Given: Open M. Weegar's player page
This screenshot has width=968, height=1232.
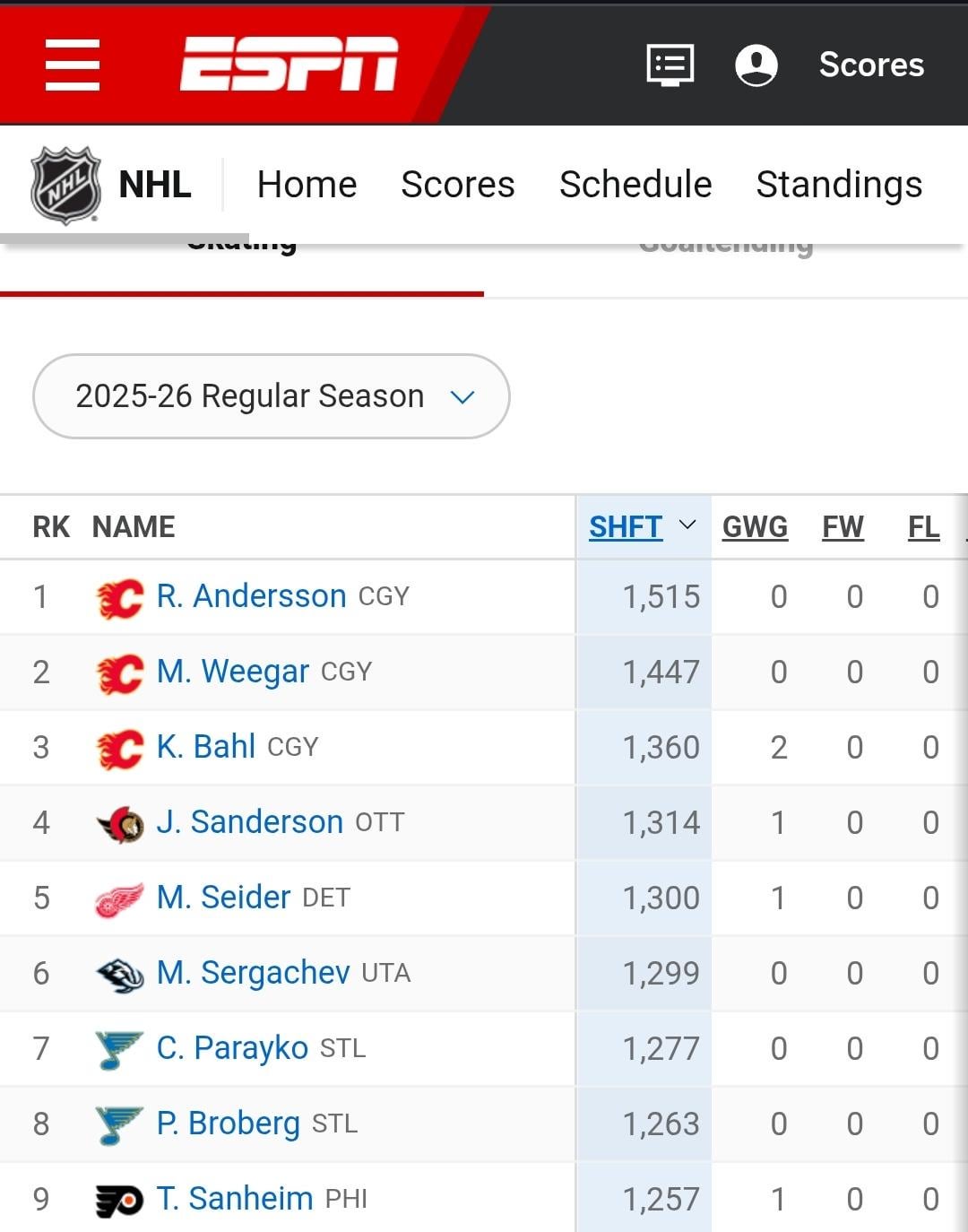Looking at the screenshot, I should click(232, 672).
